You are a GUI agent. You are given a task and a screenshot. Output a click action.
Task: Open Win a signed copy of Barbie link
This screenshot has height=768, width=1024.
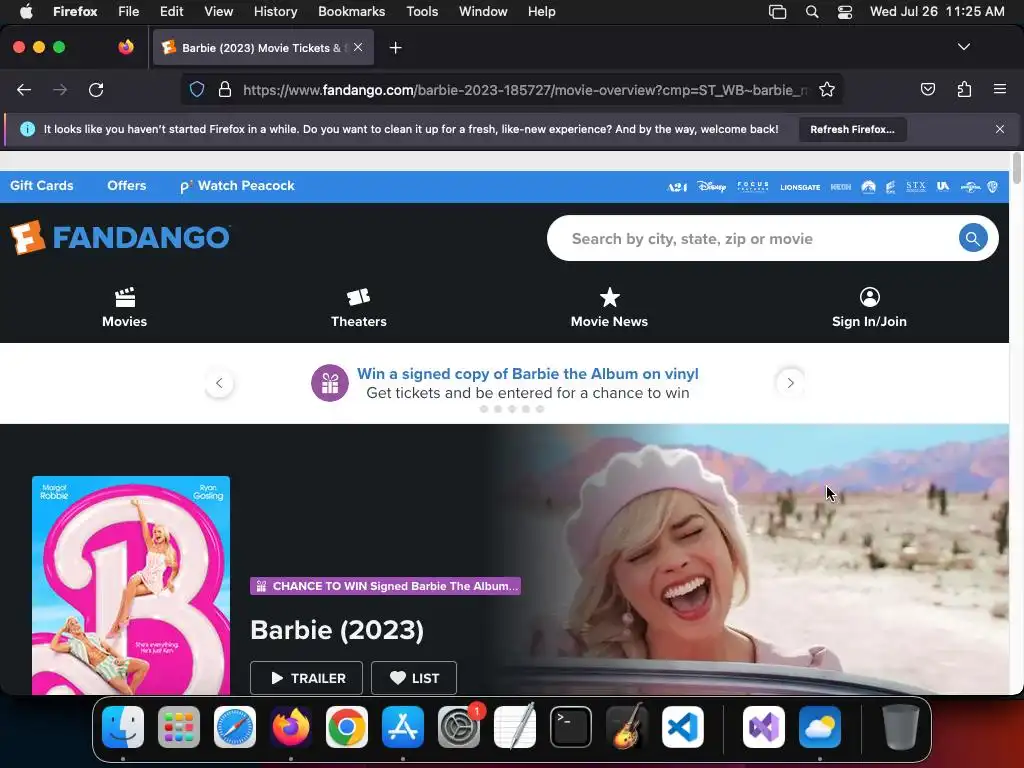(528, 374)
